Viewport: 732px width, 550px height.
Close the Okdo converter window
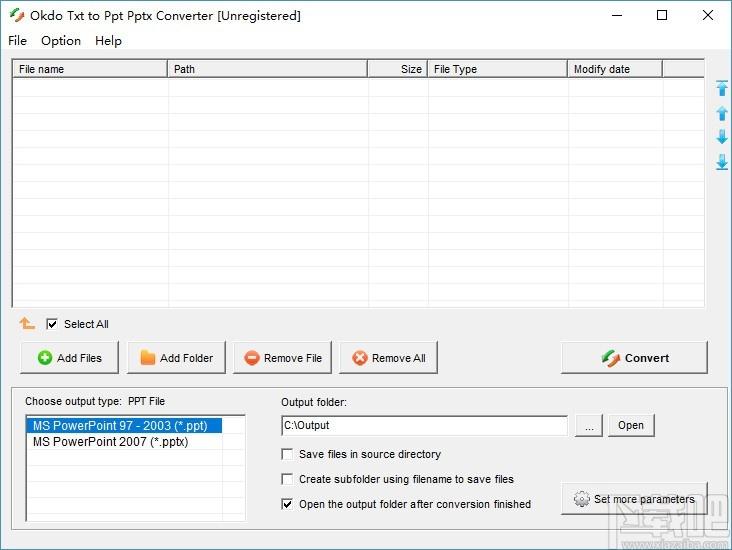[x=708, y=15]
